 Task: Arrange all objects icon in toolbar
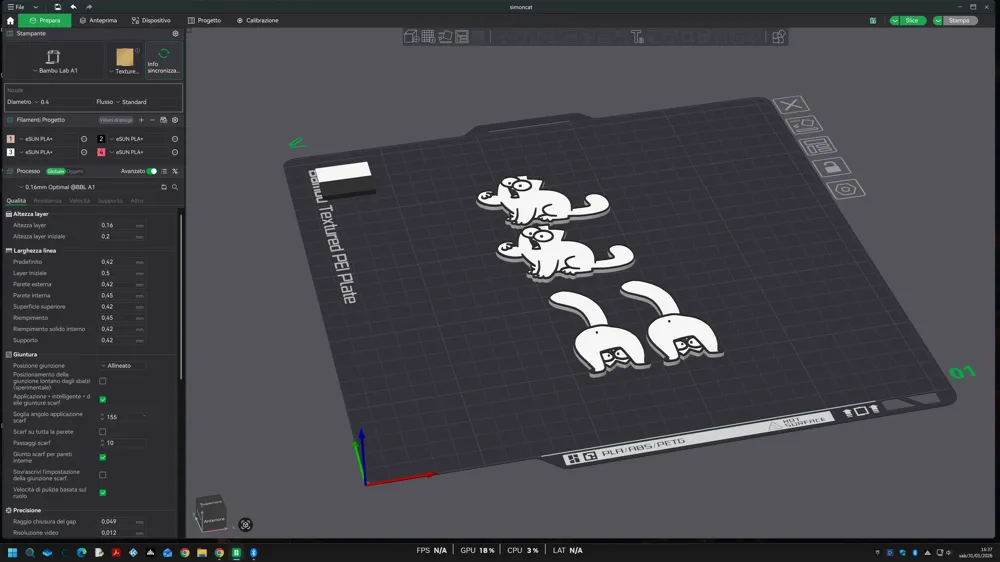coord(462,36)
